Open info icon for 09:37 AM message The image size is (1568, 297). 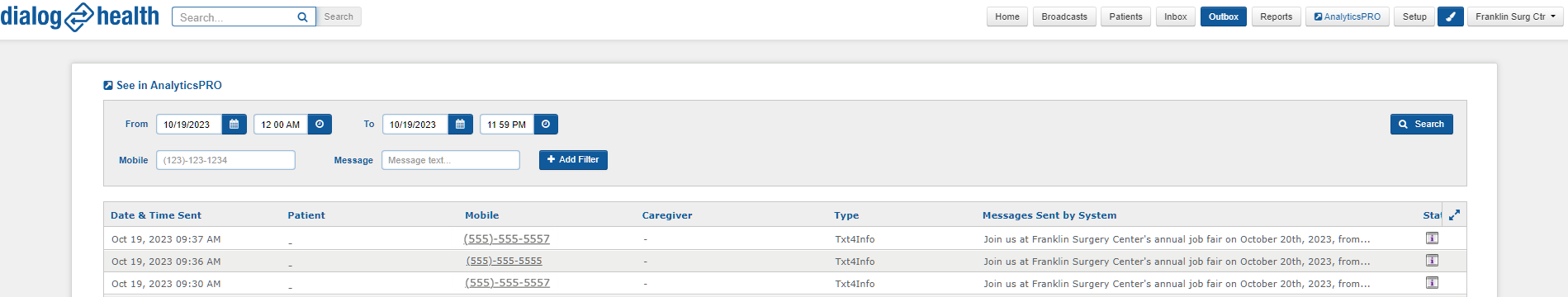coord(1432,238)
